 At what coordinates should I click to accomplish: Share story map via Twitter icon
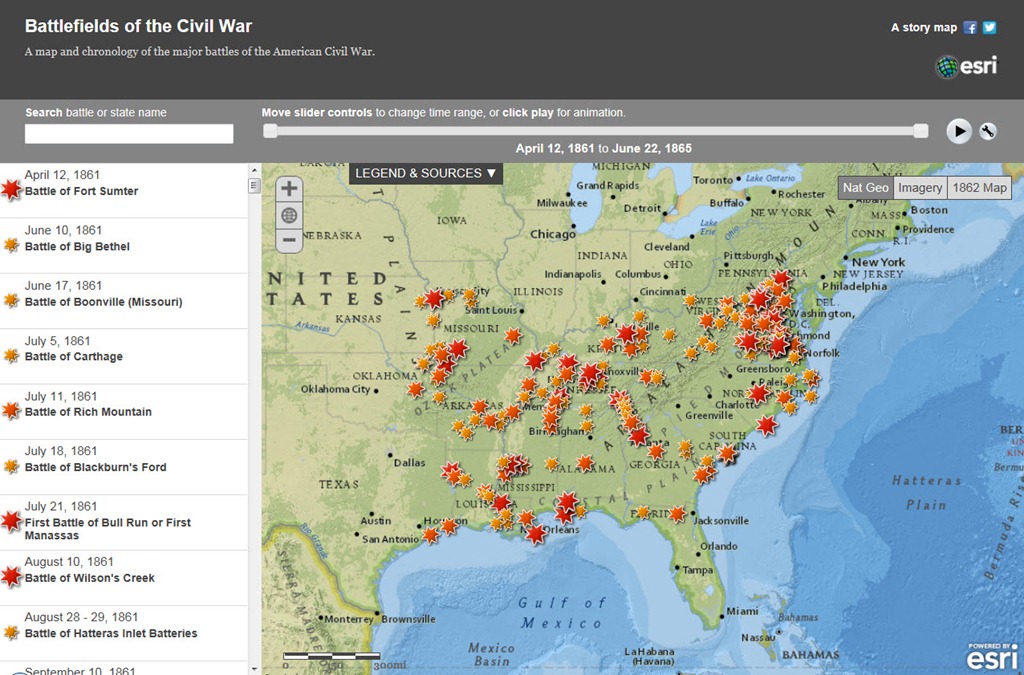click(990, 27)
